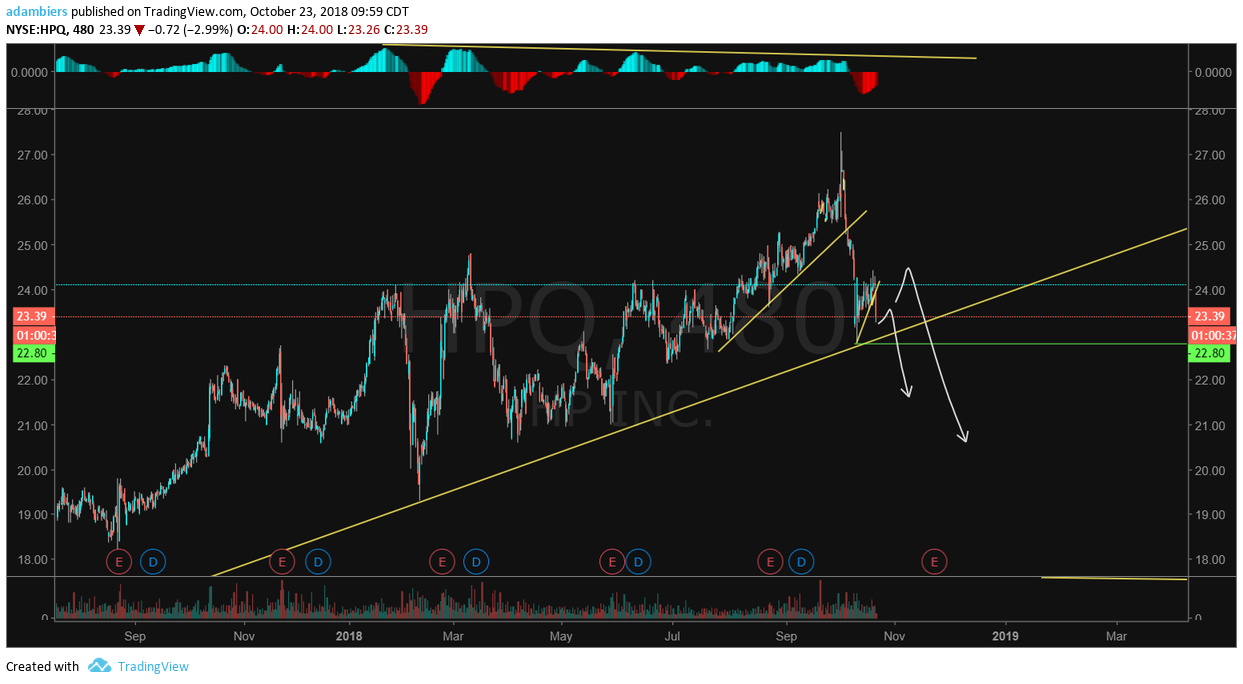This screenshot has height=684, width=1243.
Task: Click green 22.80 price tag on the left axis
Action: 34,352
